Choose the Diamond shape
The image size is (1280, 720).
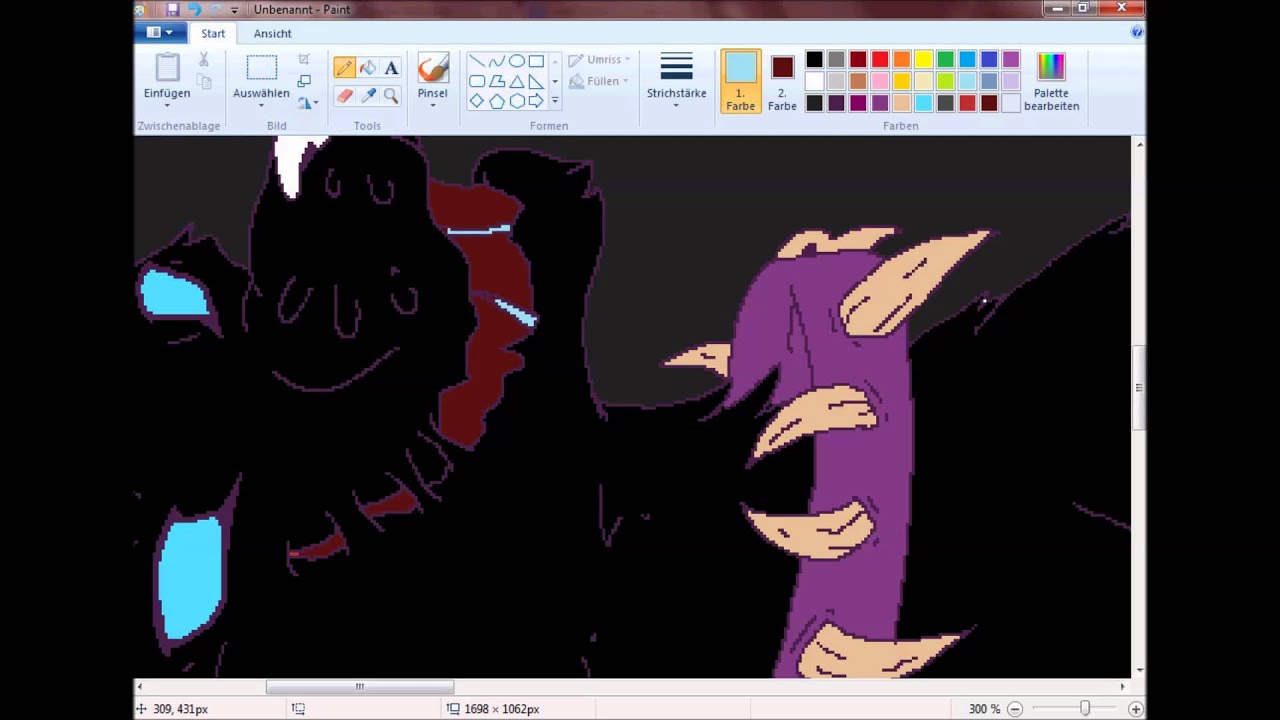477,101
